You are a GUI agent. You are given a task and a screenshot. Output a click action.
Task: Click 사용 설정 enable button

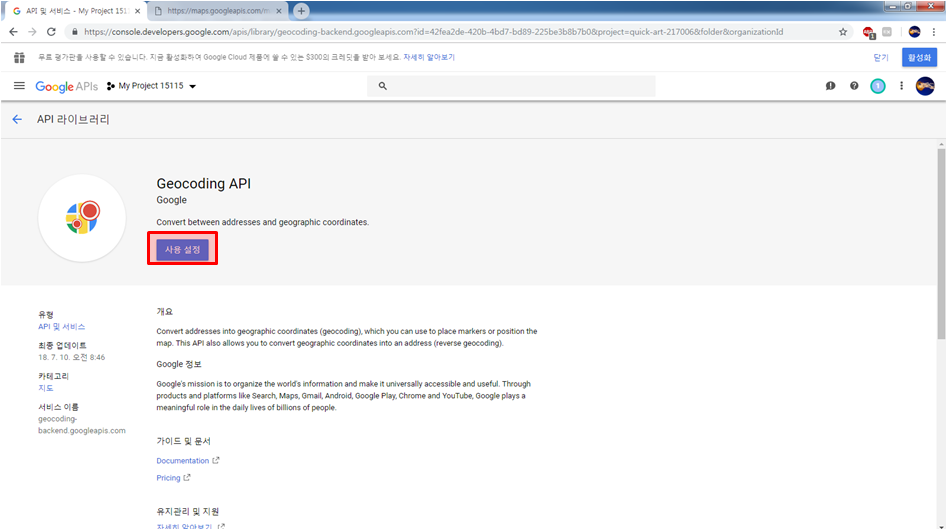182,249
